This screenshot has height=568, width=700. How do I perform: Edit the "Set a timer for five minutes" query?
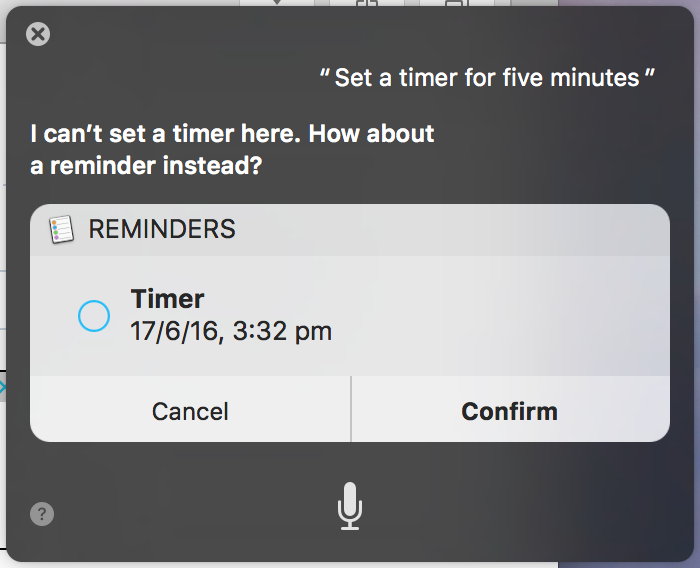pos(487,78)
